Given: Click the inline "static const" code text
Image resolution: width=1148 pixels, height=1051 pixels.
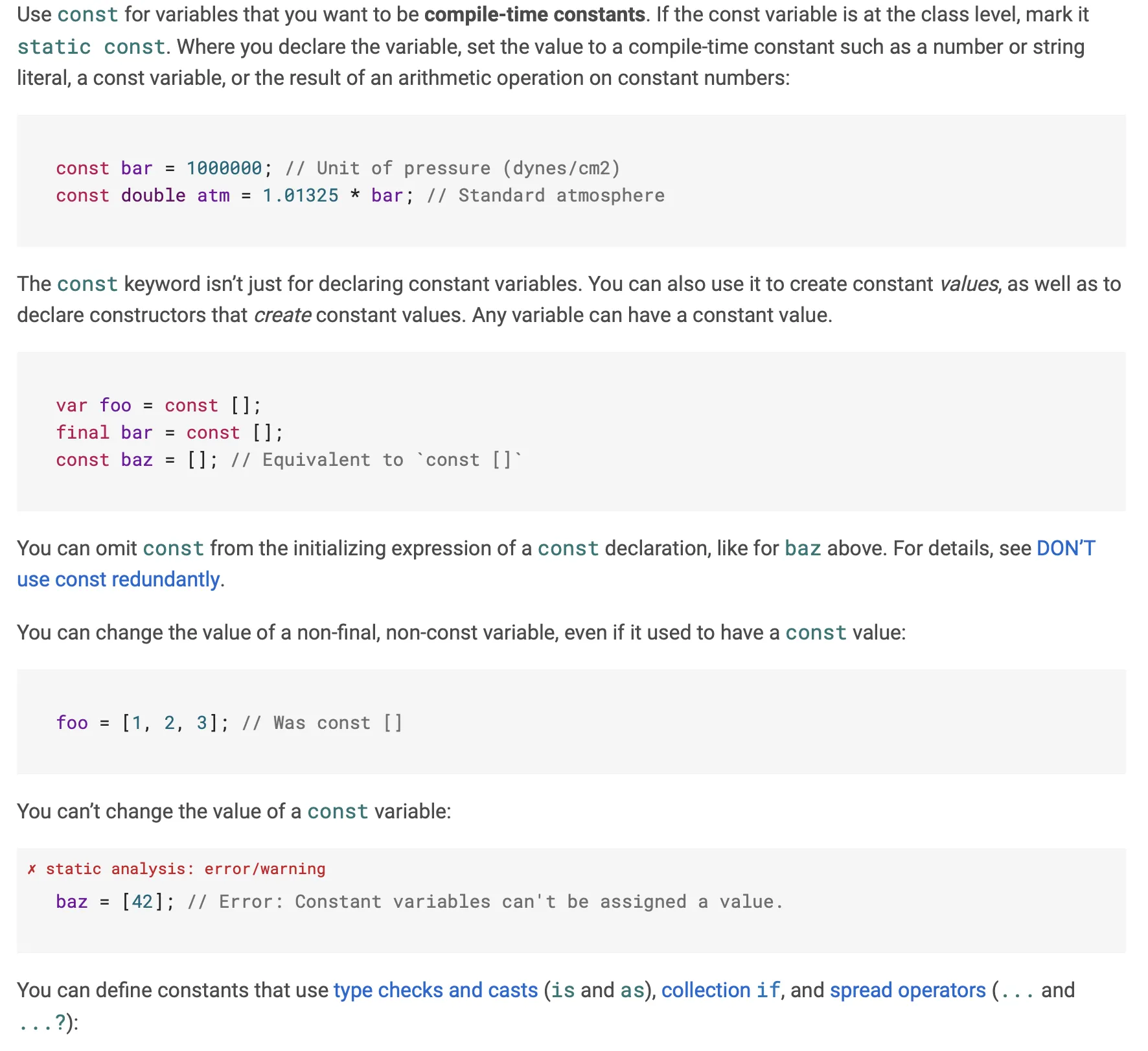Looking at the screenshot, I should [91, 47].
